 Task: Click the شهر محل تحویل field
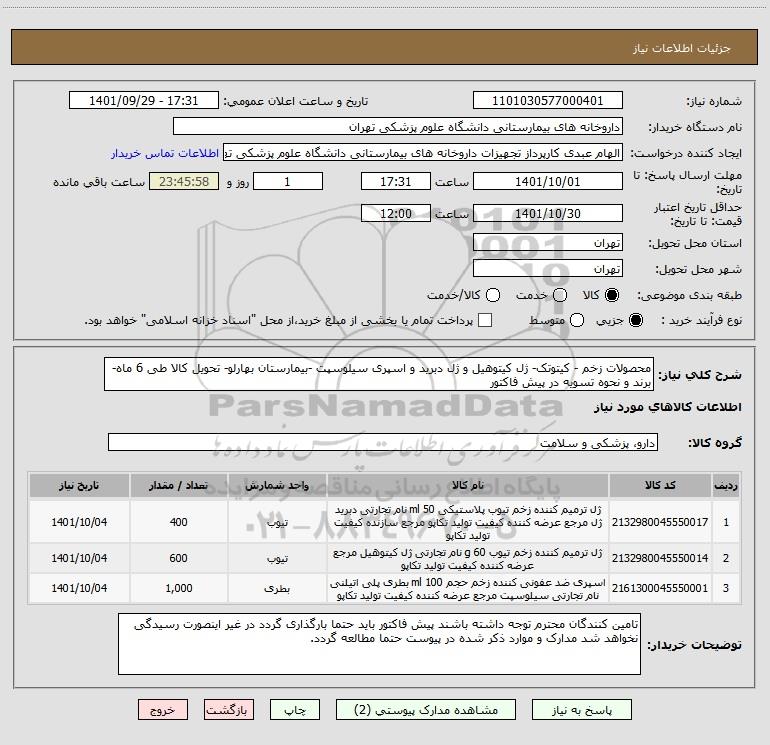pyautogui.click(x=548, y=269)
